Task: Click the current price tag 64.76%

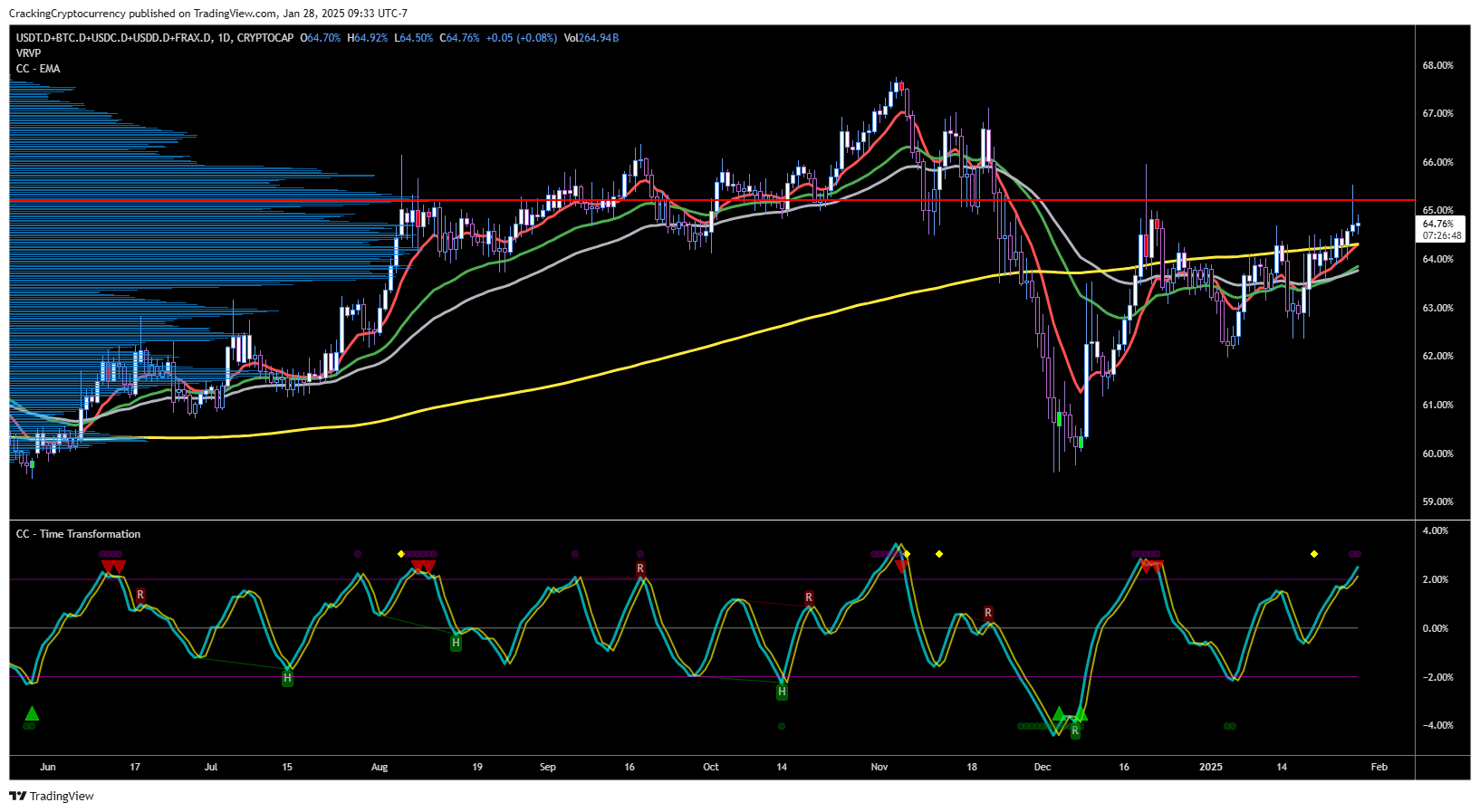Action: click(1438, 224)
